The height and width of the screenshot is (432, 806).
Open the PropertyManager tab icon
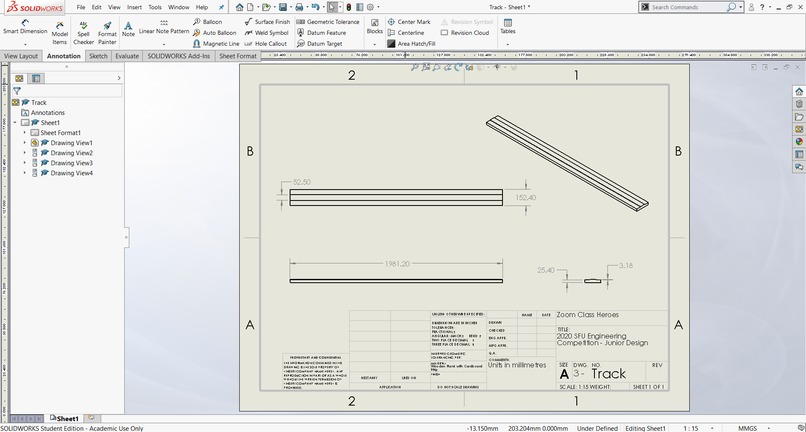coord(36,78)
